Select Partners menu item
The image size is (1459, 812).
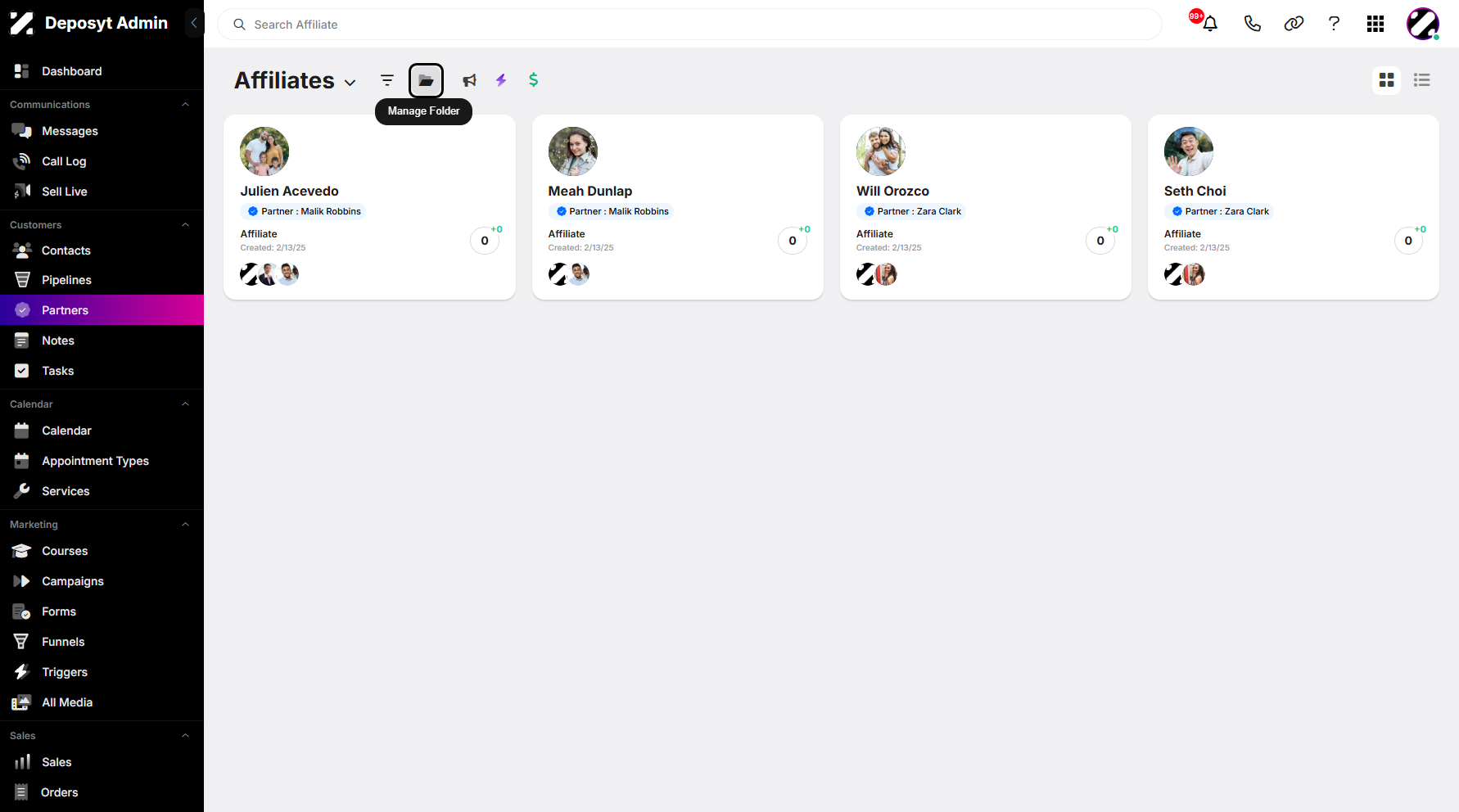point(102,310)
